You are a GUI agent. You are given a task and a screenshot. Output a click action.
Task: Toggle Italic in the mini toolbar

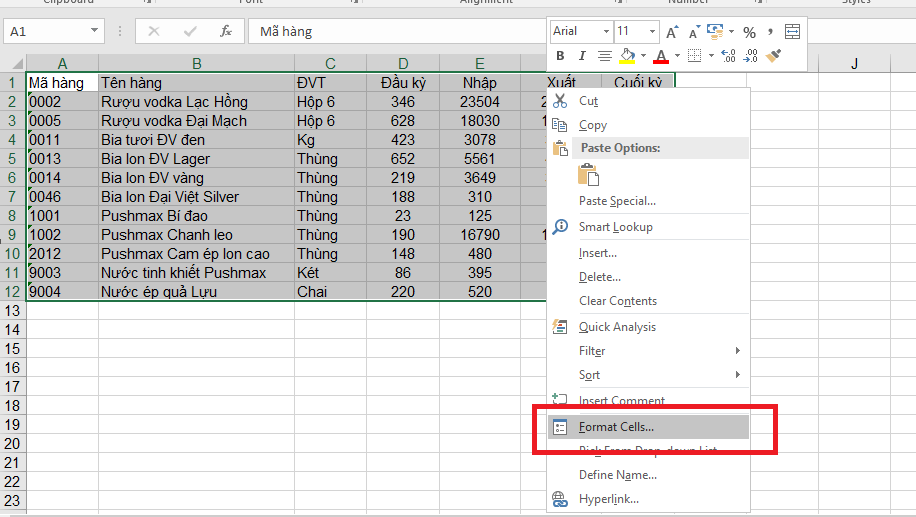click(581, 56)
